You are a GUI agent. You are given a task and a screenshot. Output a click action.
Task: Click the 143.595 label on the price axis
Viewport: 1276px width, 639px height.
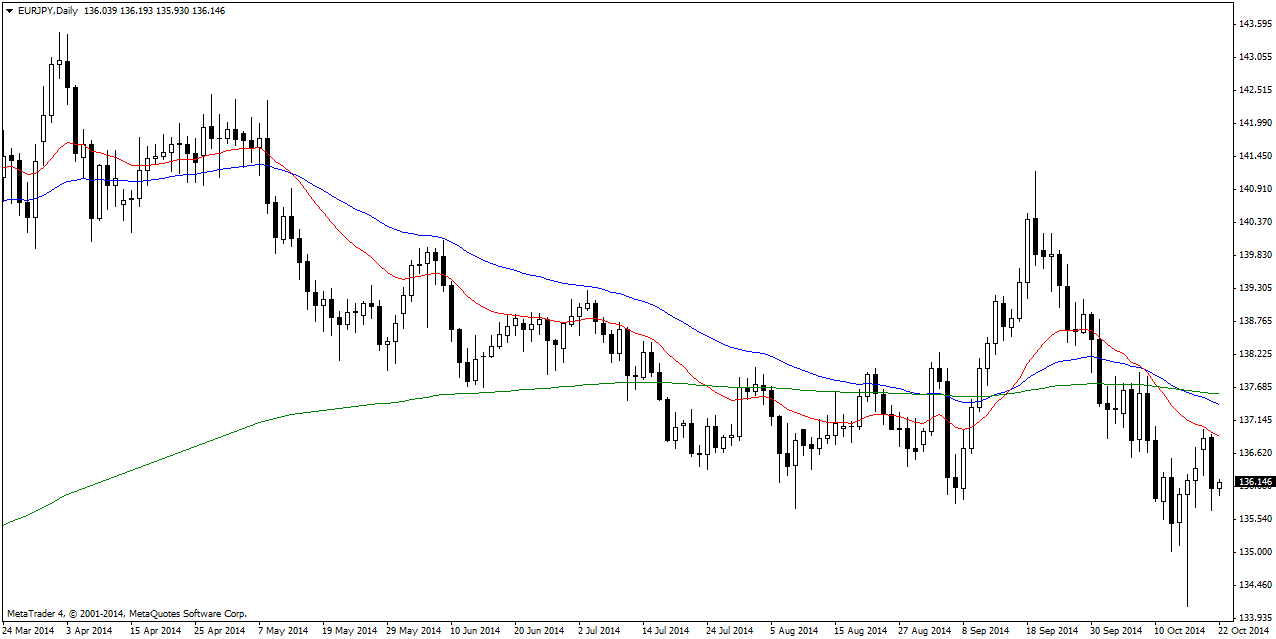(x=1254, y=23)
